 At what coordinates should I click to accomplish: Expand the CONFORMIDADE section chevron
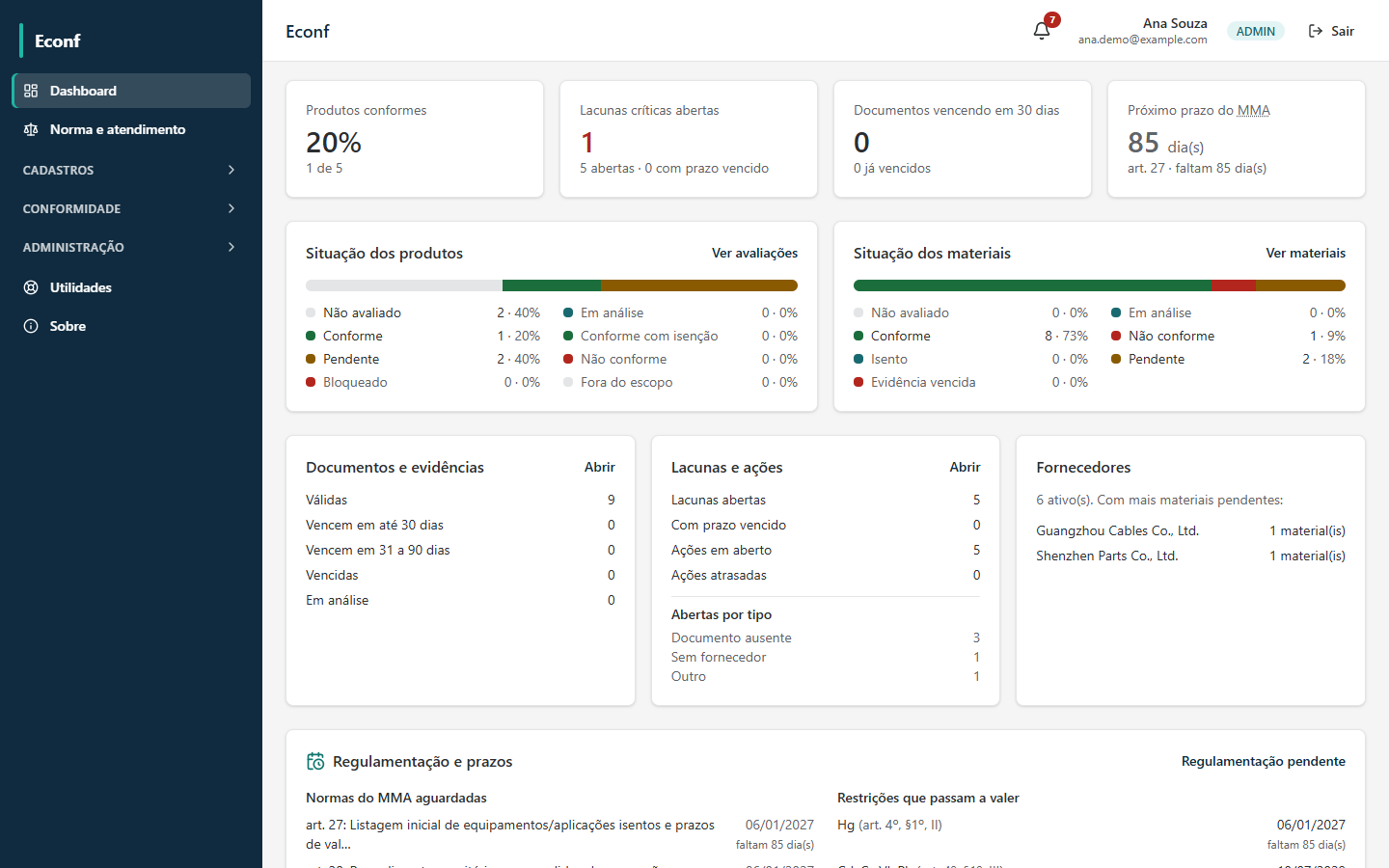pyautogui.click(x=231, y=208)
